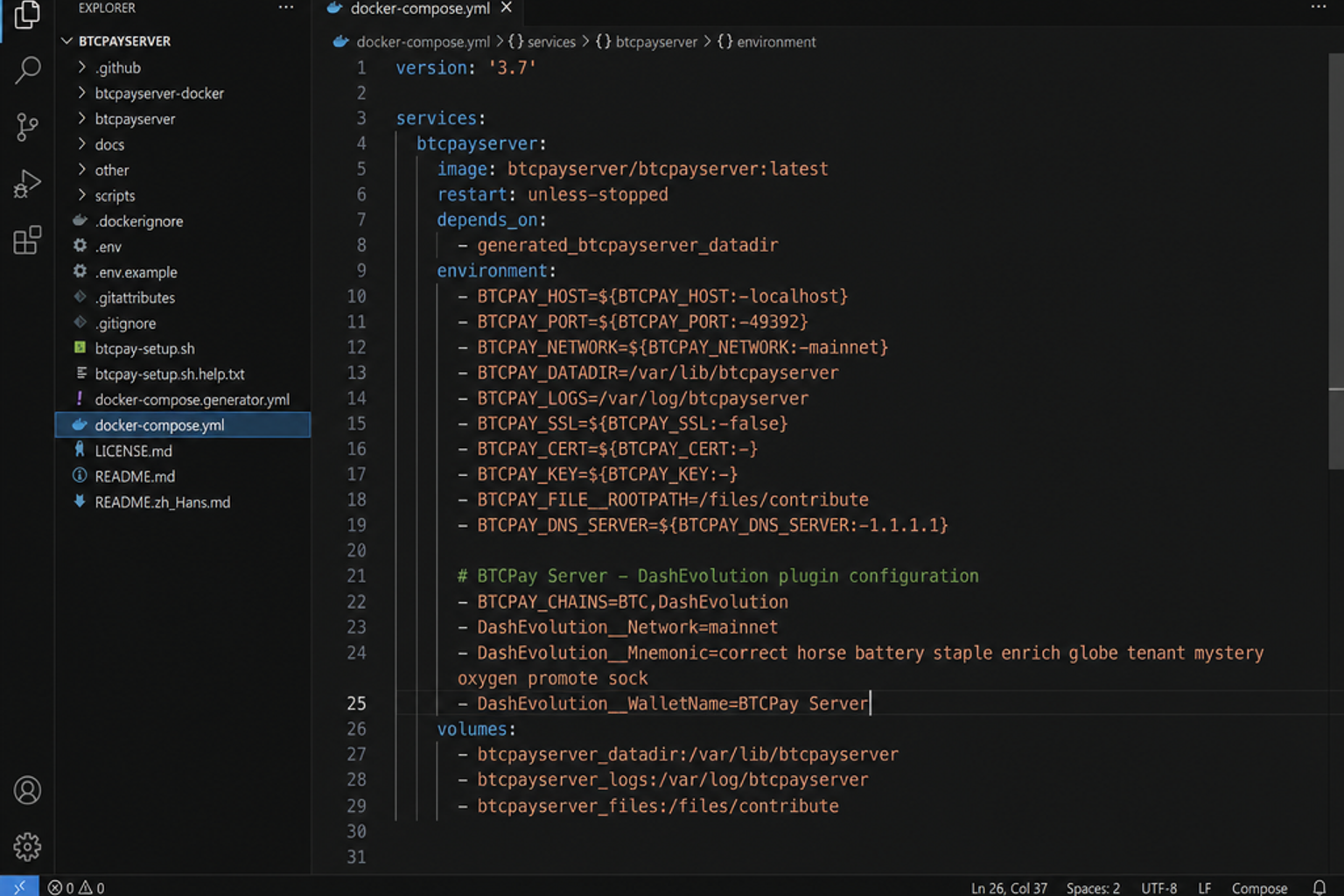
Task: Click the editor vertical scrollbar thumb
Action: (1335, 262)
